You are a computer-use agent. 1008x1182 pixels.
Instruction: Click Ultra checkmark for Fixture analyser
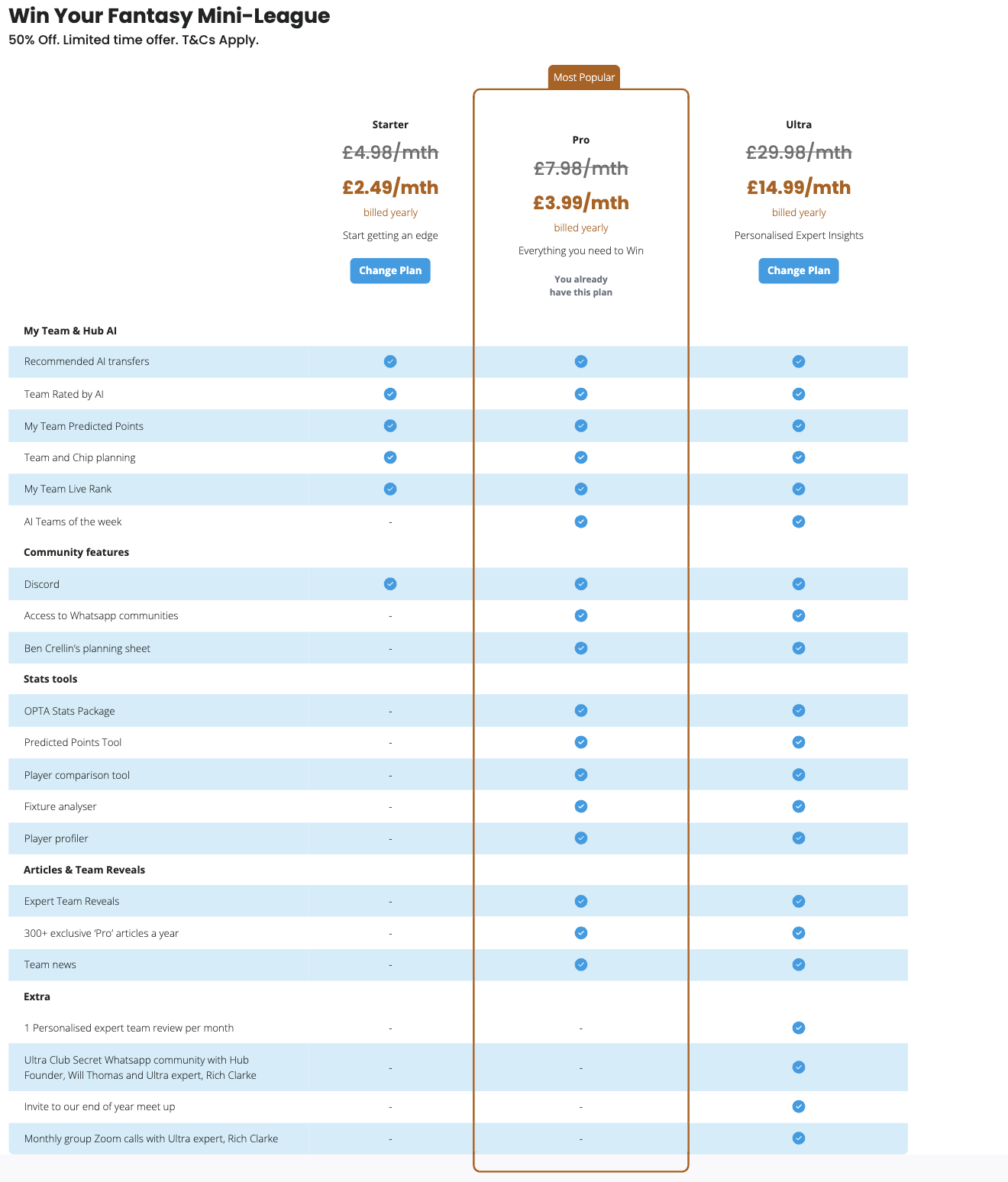tap(799, 806)
